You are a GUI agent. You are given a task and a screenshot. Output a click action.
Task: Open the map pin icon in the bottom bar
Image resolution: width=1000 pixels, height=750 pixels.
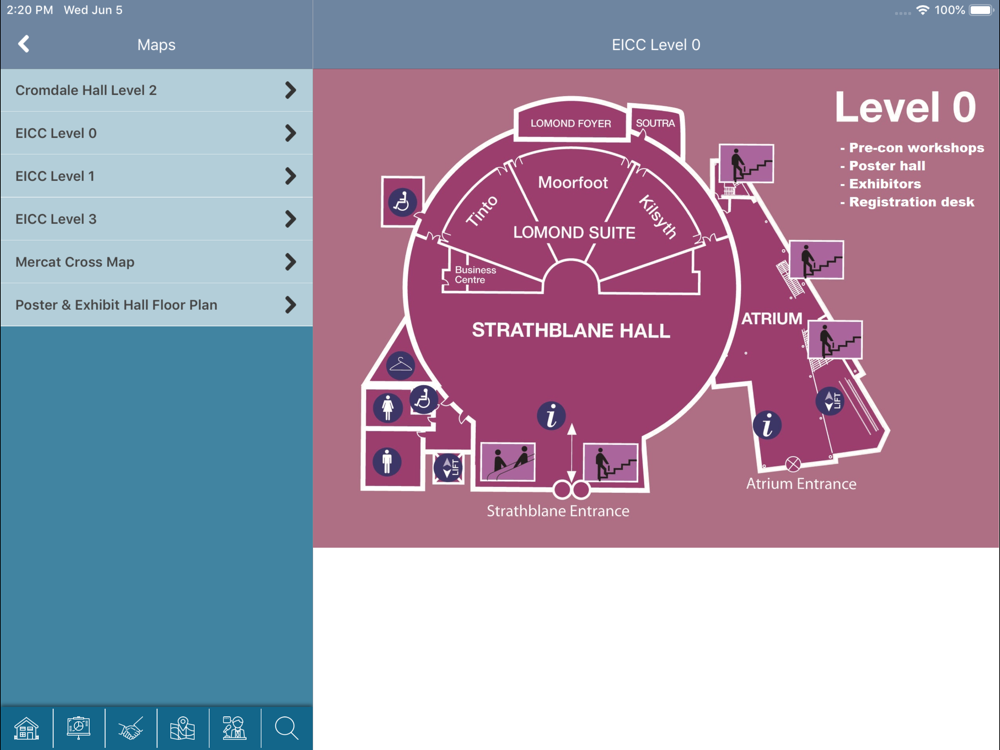pos(182,728)
